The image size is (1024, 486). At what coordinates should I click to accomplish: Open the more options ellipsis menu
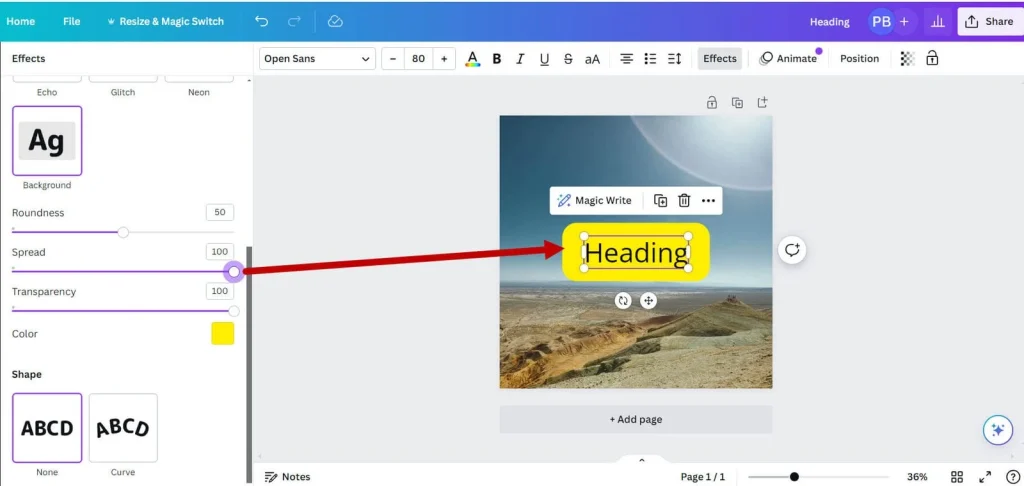[x=708, y=201]
